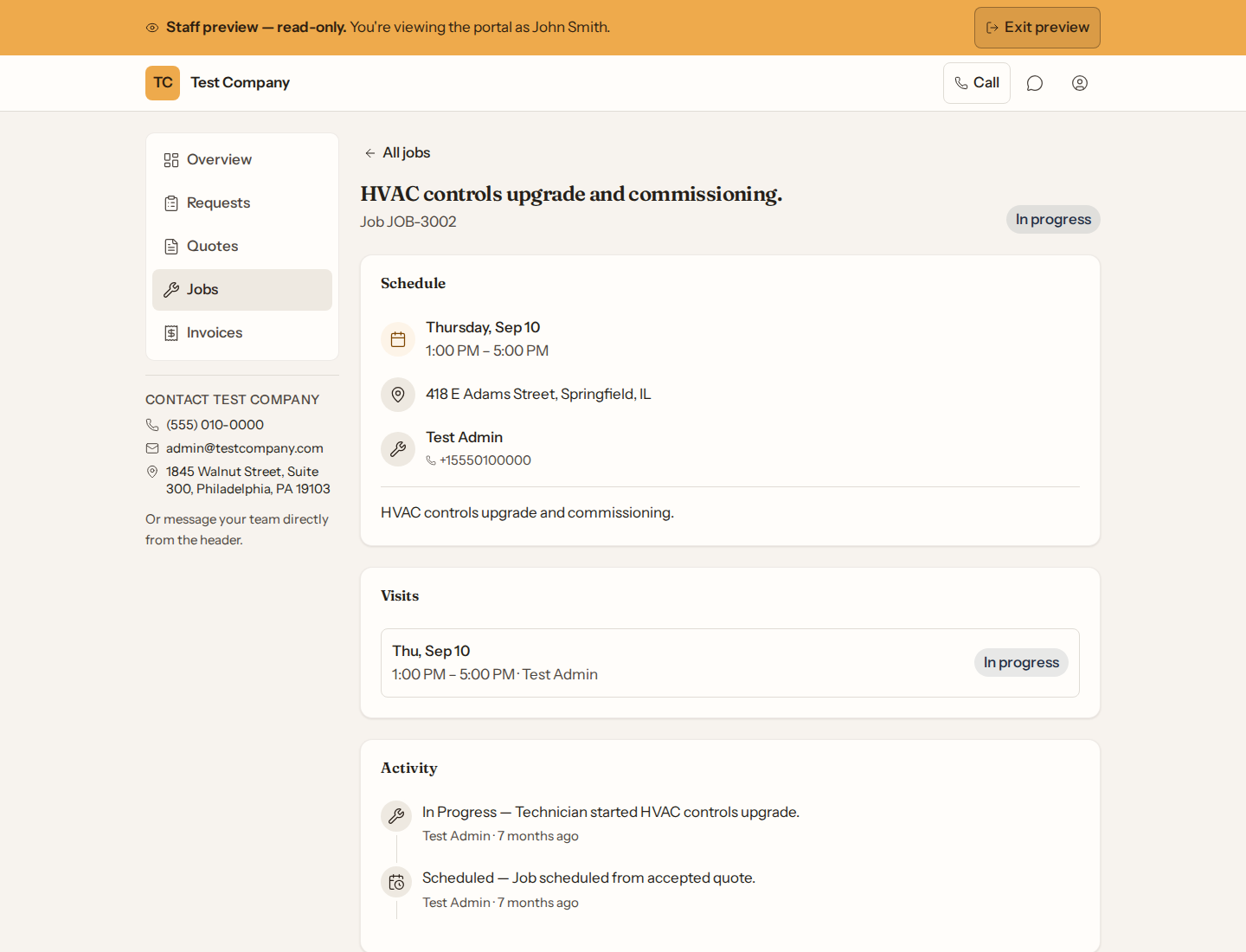The height and width of the screenshot is (952, 1246).
Task: Click the Requests clipboard icon
Action: 171,203
